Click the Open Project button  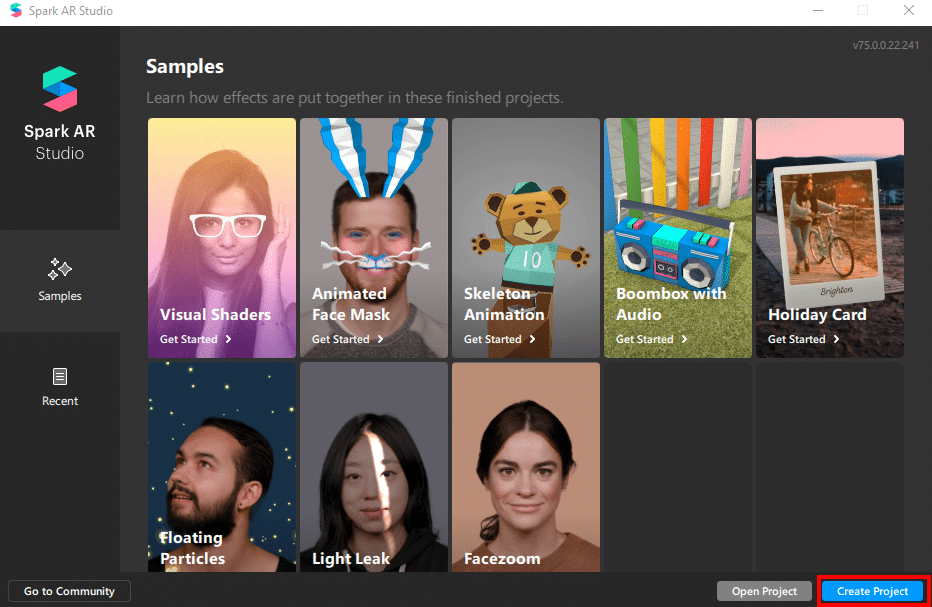764,591
